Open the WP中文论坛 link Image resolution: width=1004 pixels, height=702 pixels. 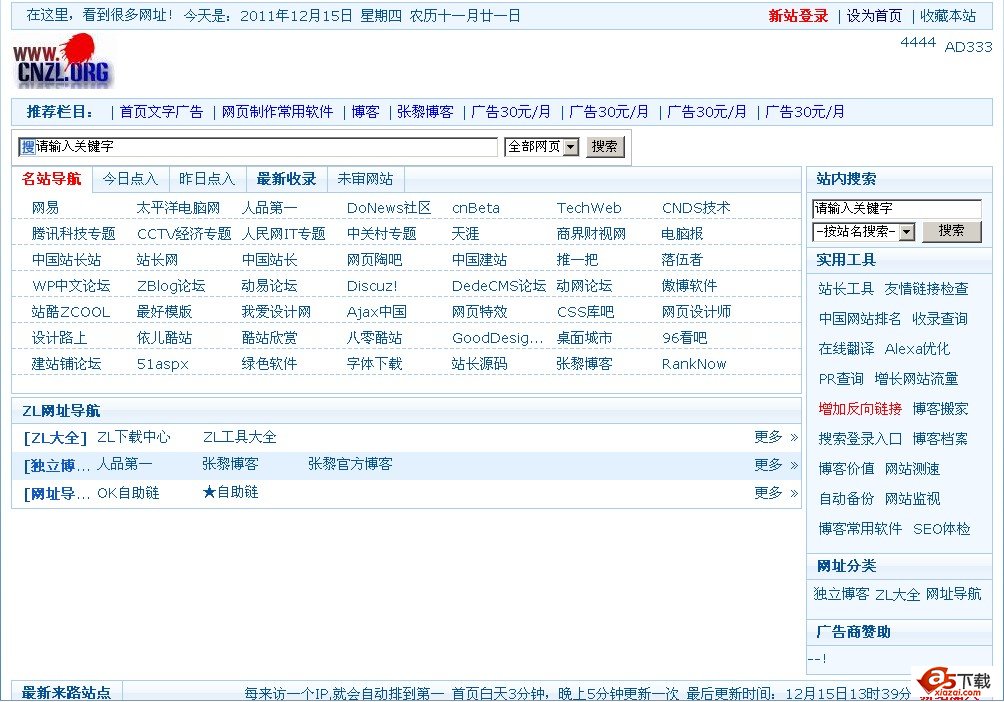pyautogui.click(x=71, y=286)
